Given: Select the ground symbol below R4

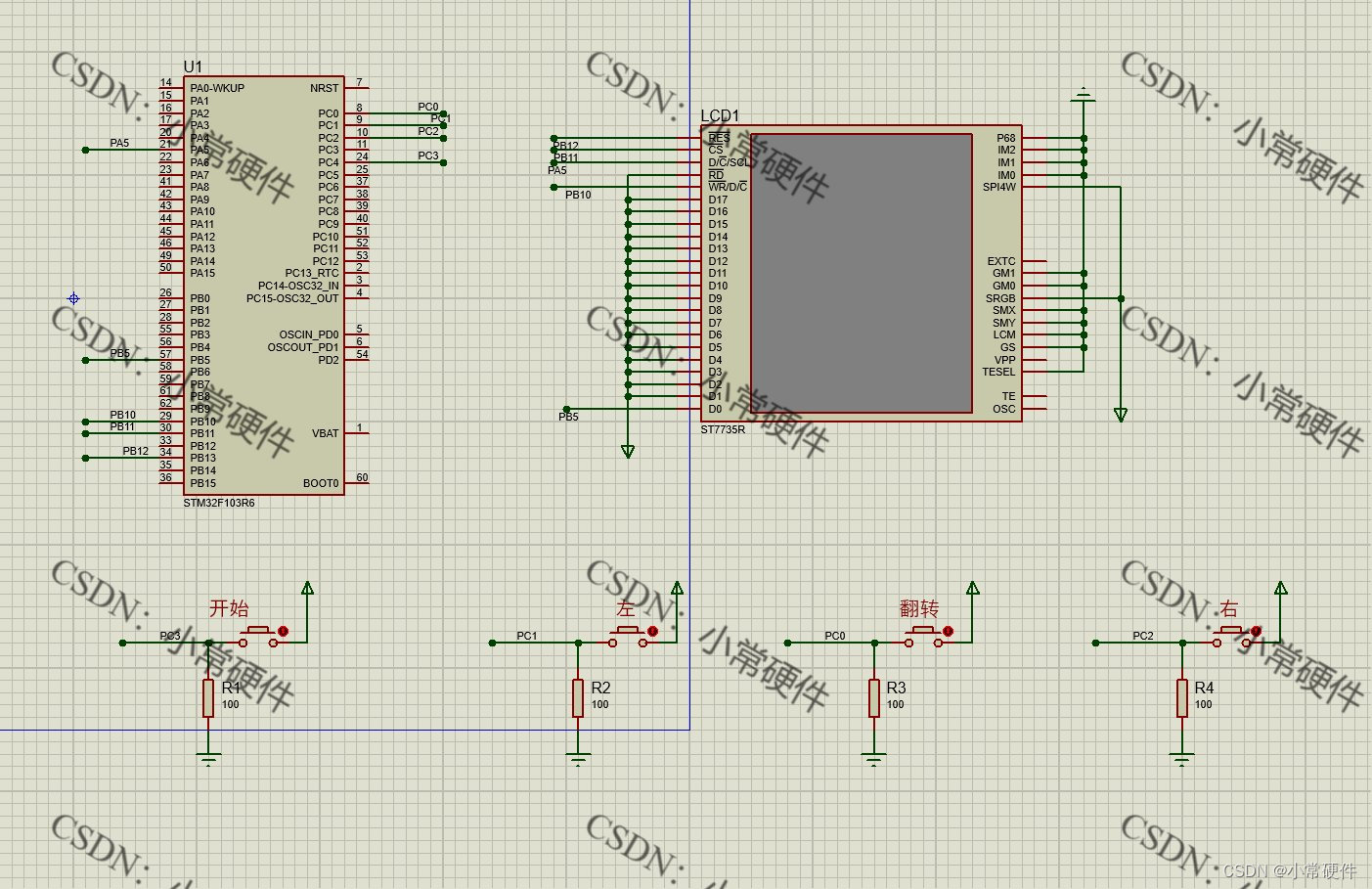Looking at the screenshot, I should (x=1182, y=758).
